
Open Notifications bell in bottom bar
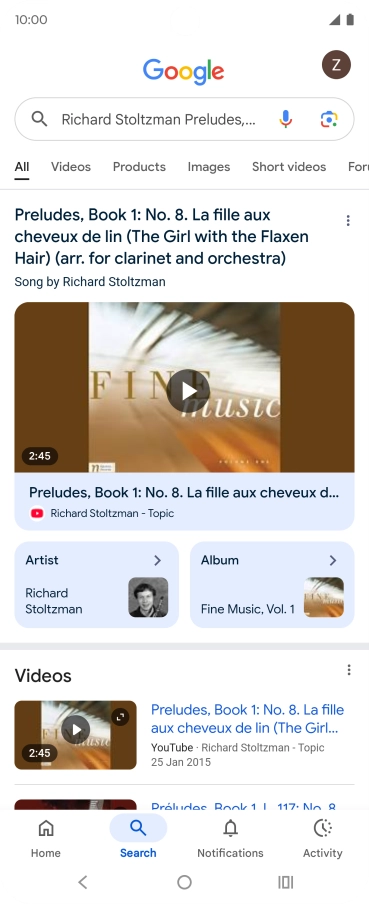click(230, 837)
